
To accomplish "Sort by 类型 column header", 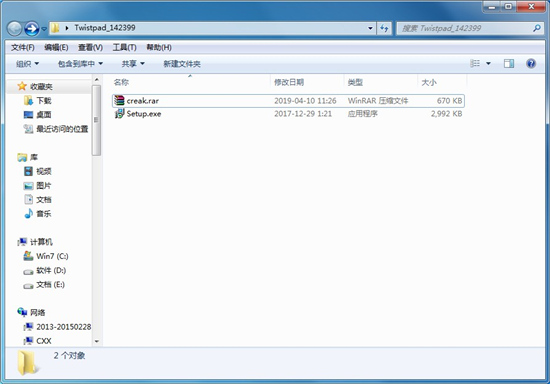I will coord(355,82).
